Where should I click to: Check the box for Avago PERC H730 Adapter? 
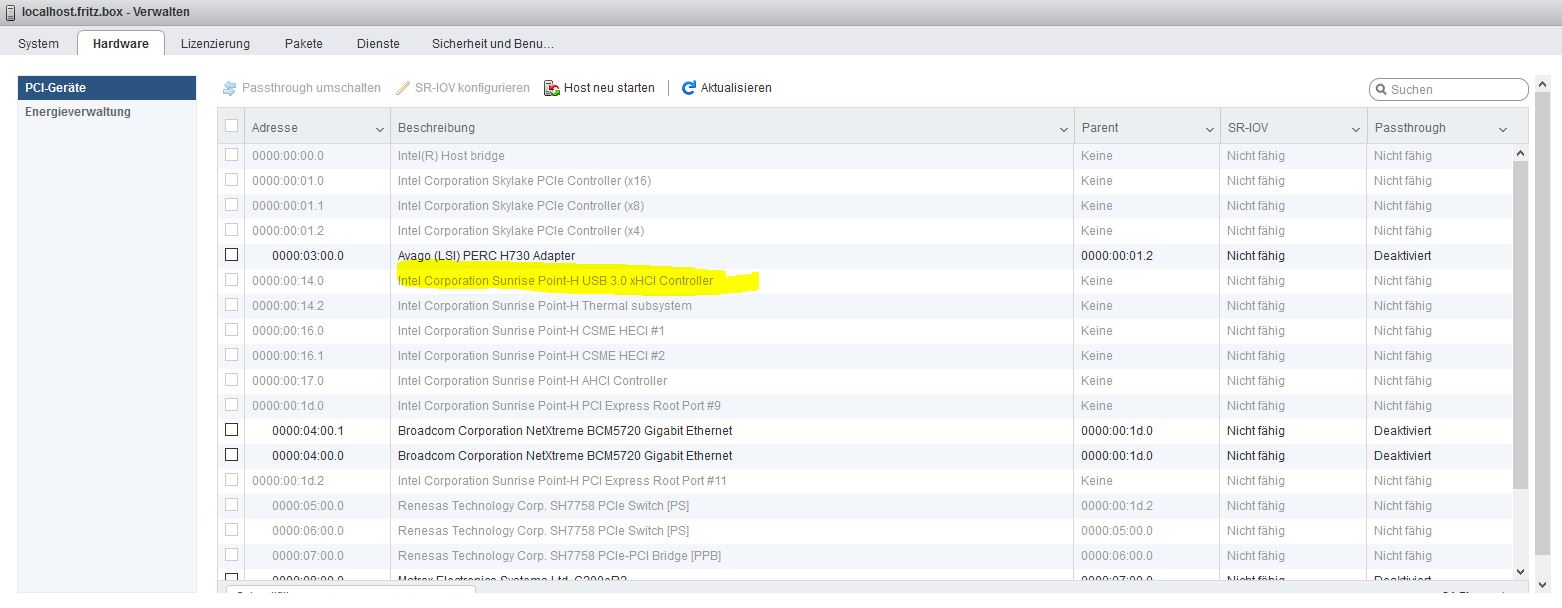click(232, 255)
